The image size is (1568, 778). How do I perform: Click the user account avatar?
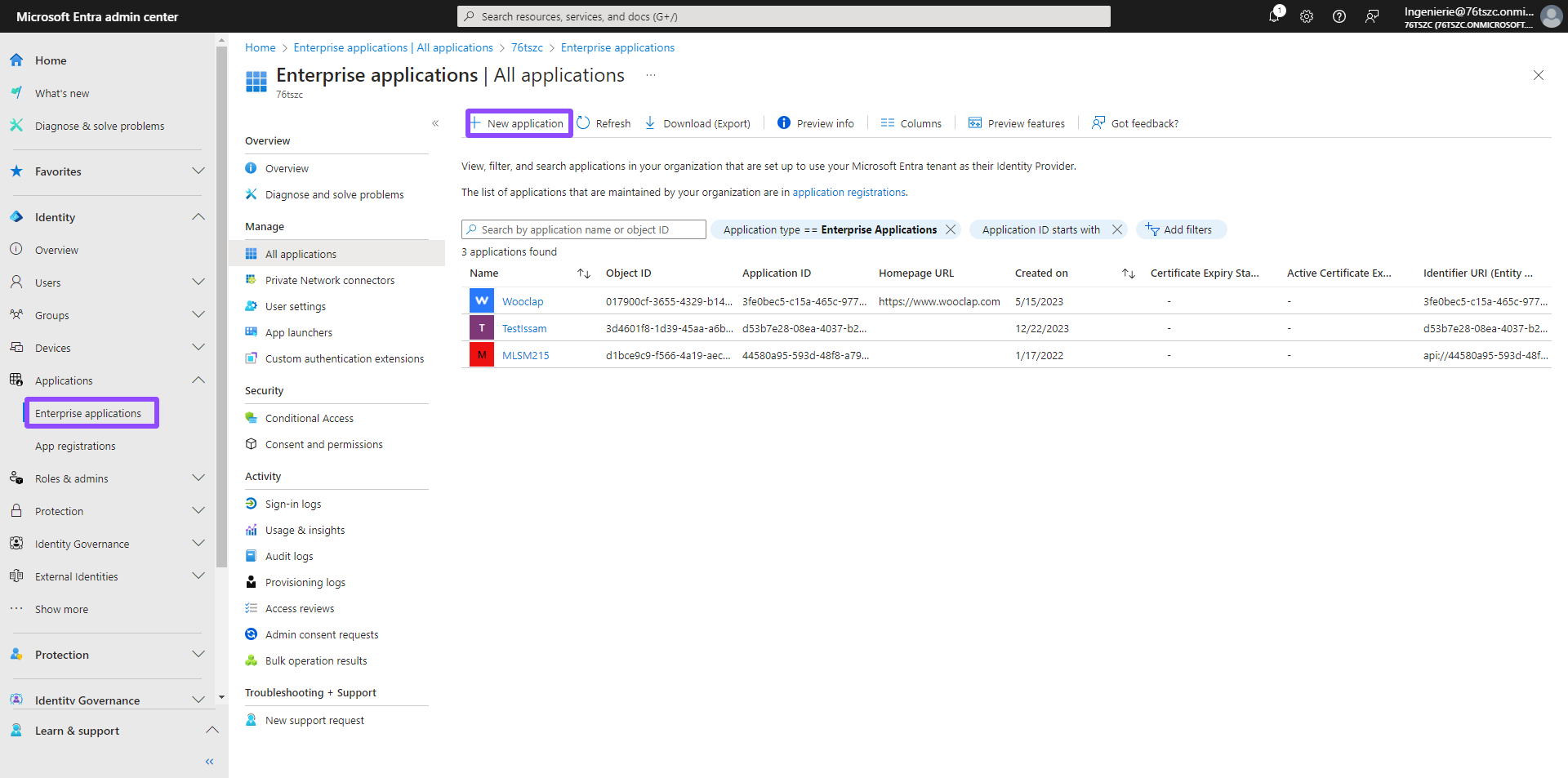(x=1551, y=16)
